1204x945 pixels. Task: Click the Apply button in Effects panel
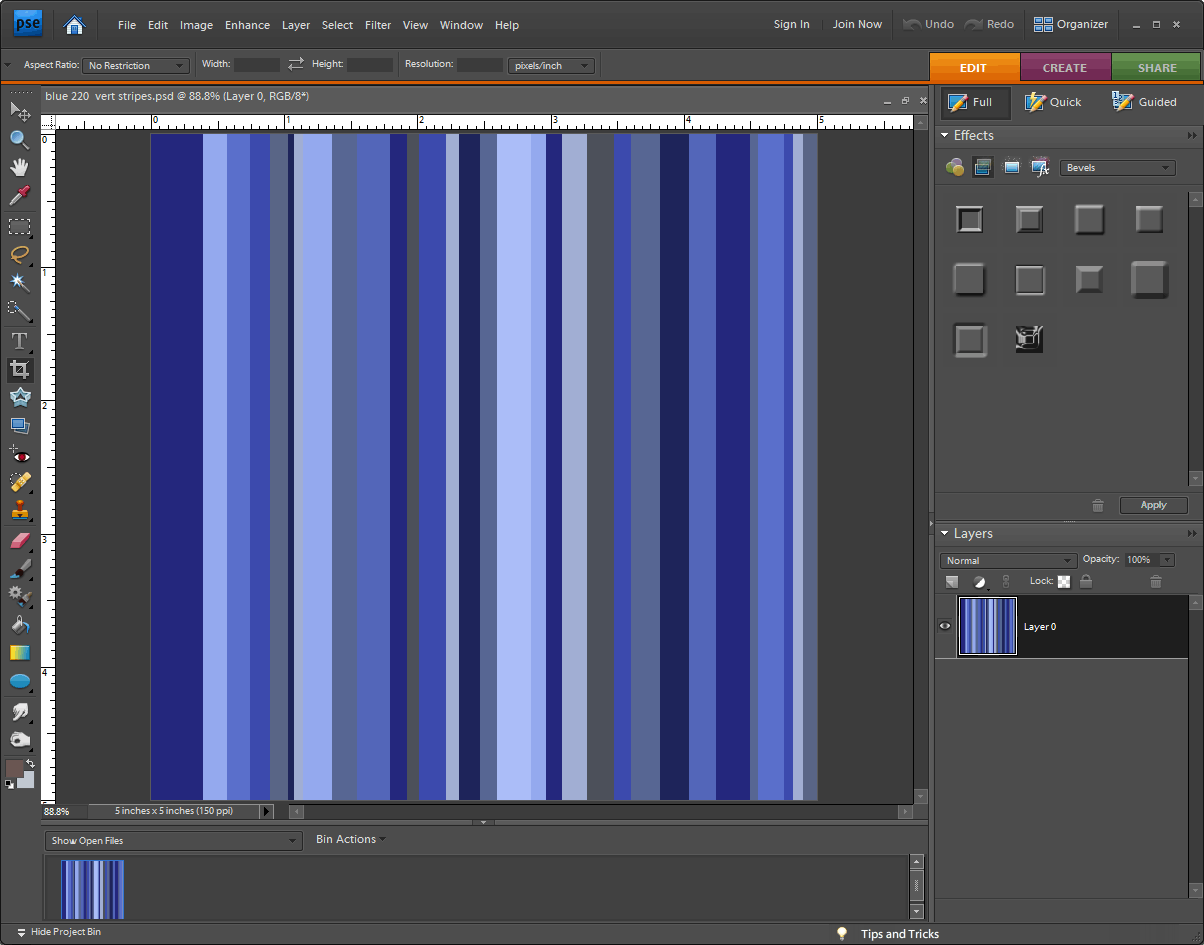tap(1153, 505)
